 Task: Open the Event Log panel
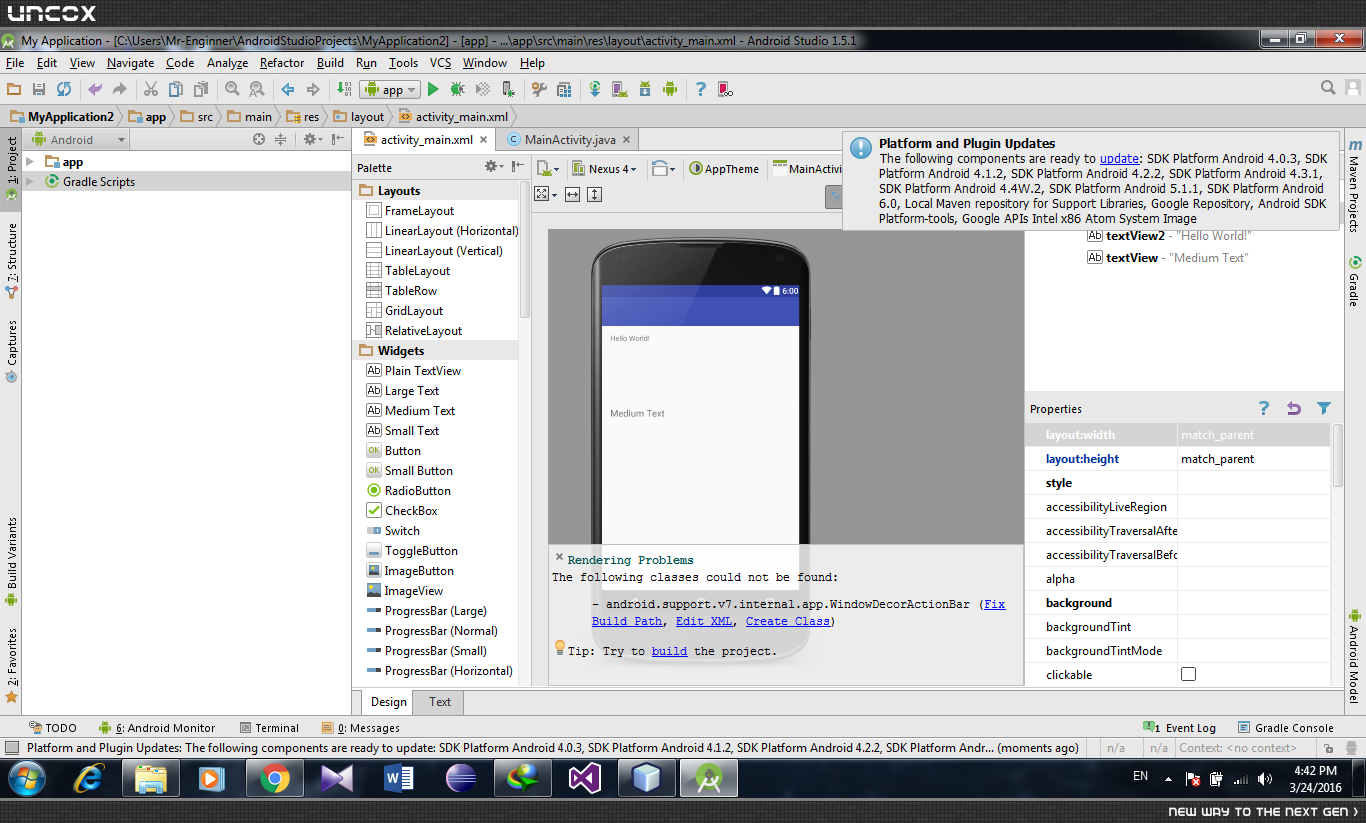click(x=1180, y=728)
